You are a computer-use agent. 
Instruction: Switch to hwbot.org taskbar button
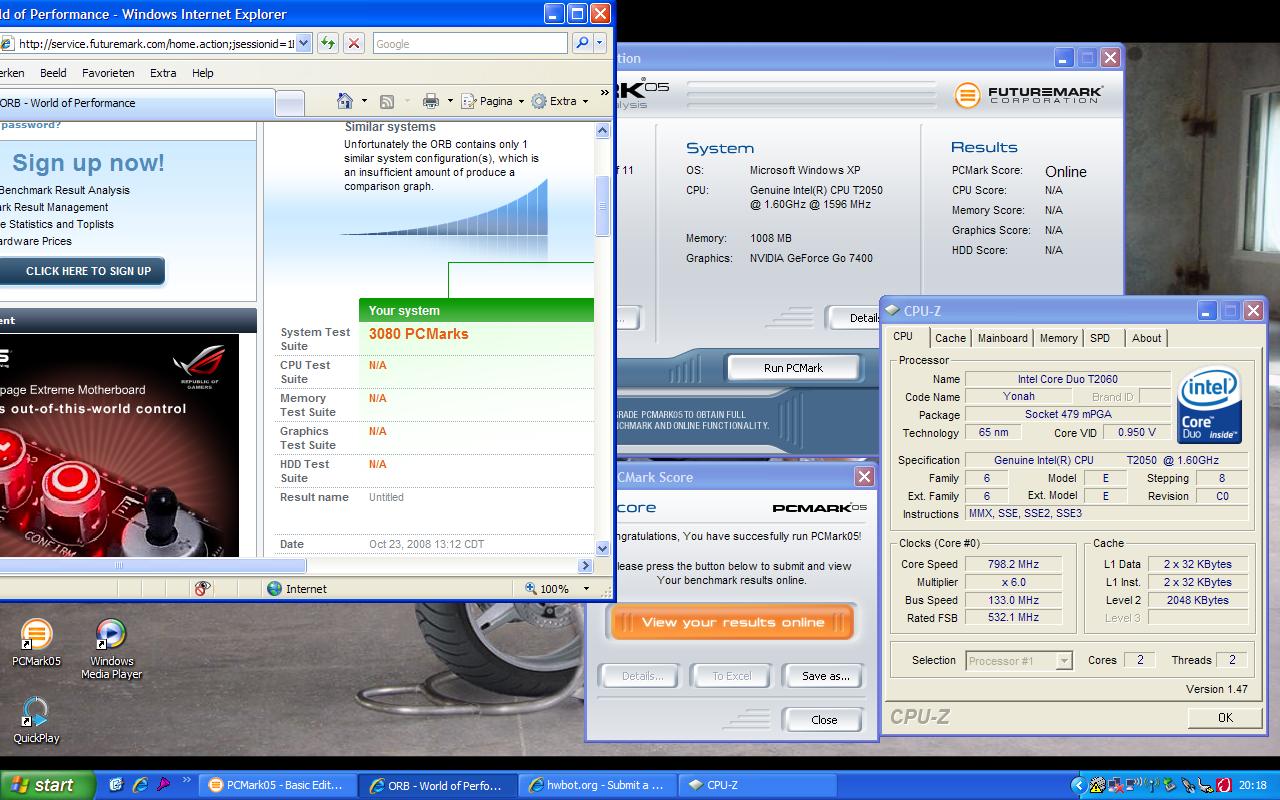(x=597, y=785)
